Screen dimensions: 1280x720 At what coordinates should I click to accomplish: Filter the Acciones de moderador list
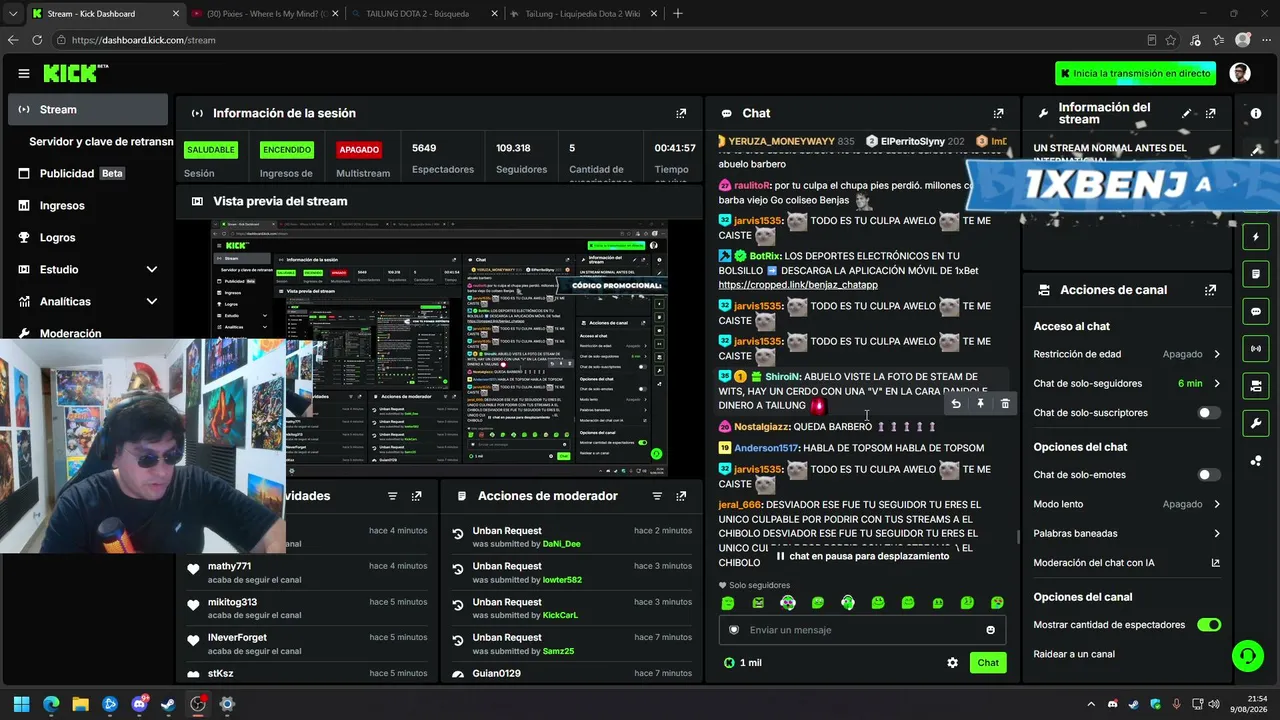(x=657, y=496)
